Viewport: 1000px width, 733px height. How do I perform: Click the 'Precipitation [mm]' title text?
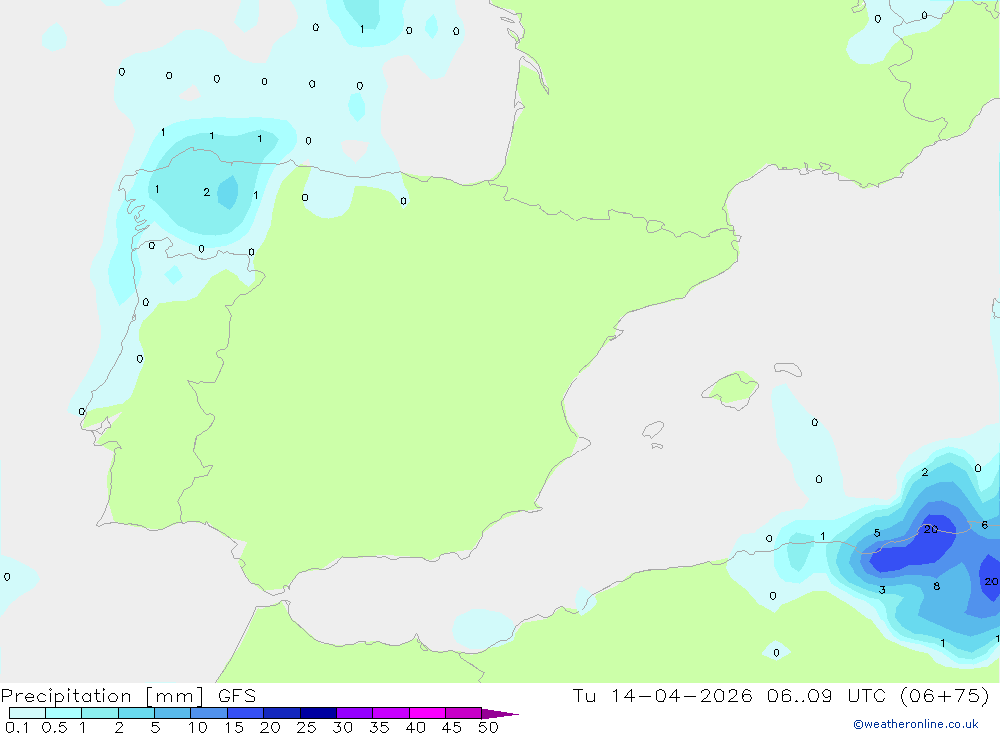tap(102, 696)
